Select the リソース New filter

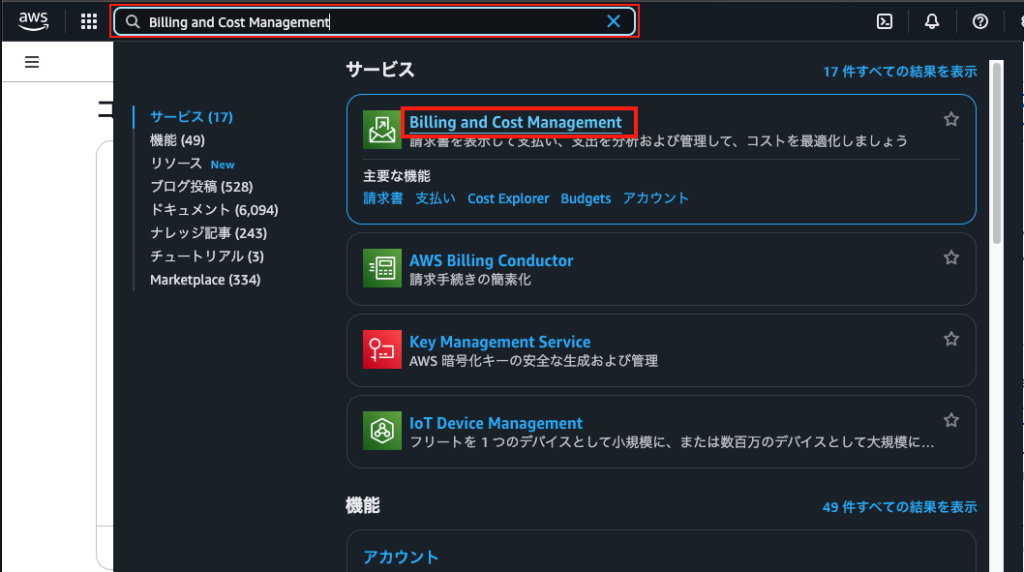point(192,164)
